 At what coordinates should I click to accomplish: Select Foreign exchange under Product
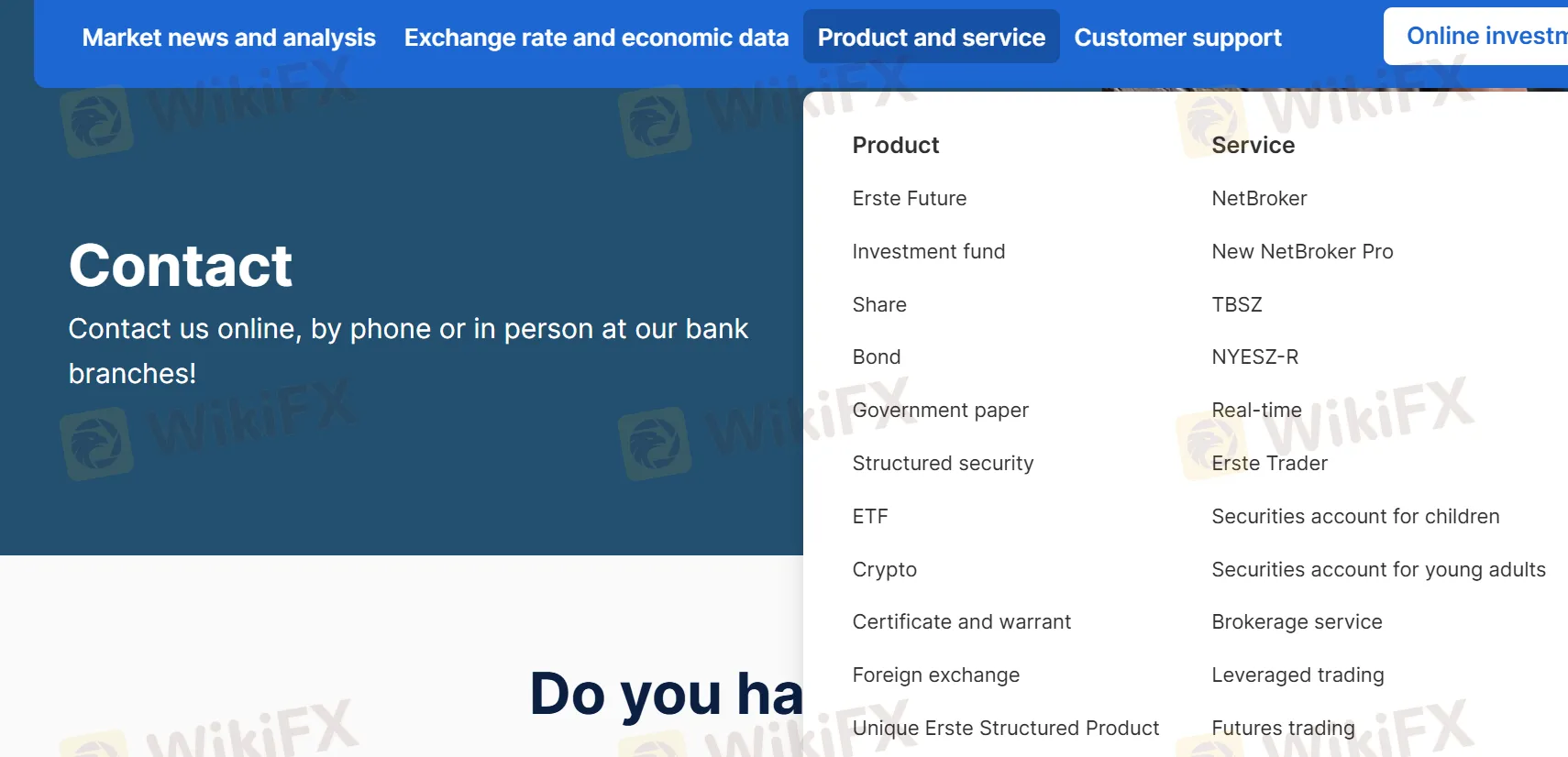click(936, 675)
